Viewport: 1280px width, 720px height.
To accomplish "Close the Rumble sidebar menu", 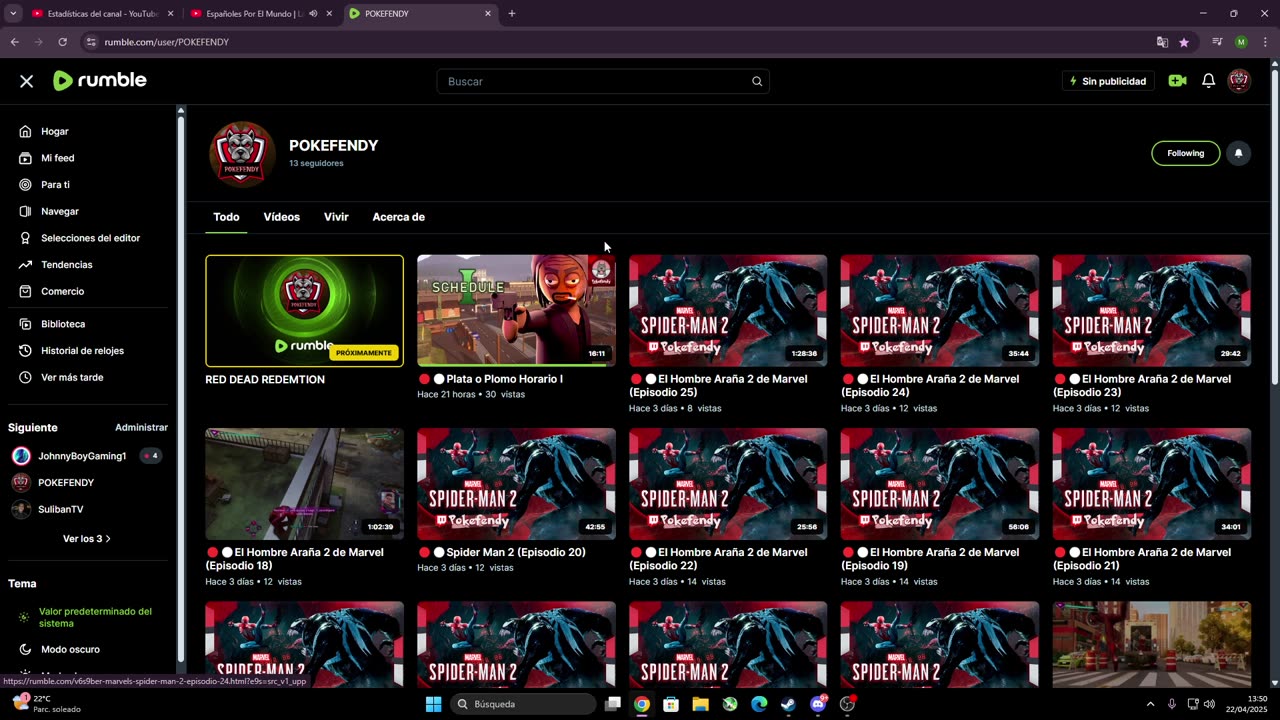I will coord(27,81).
